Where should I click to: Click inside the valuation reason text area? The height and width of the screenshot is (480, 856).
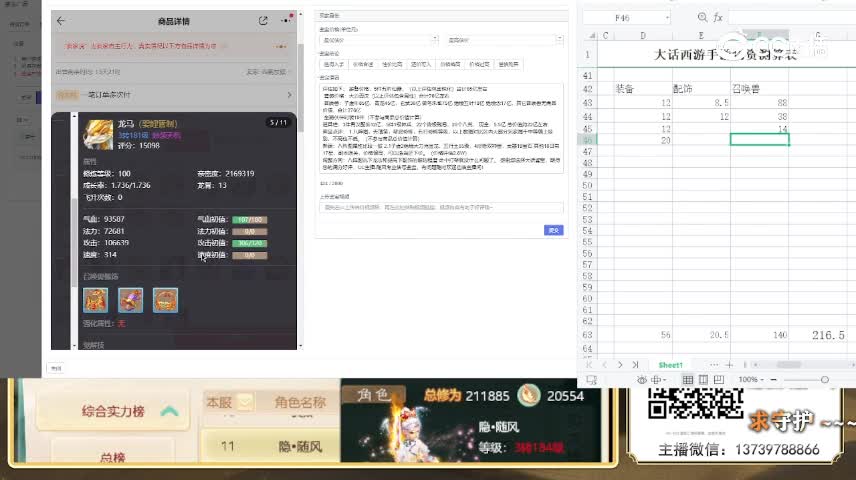441,128
